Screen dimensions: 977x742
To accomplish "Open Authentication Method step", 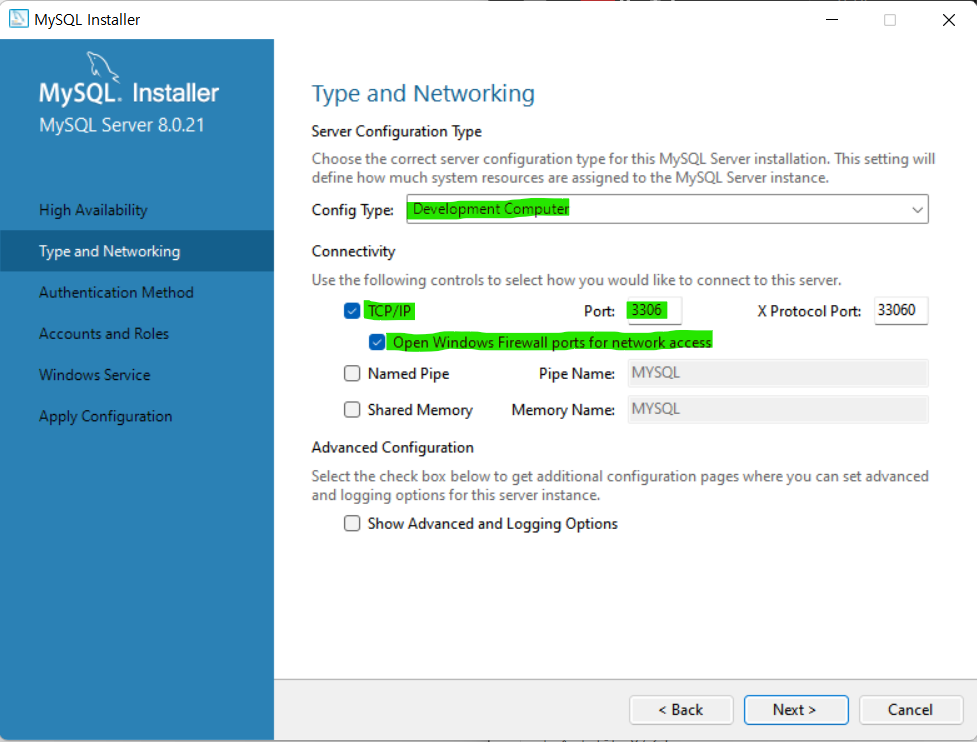I will 117,292.
